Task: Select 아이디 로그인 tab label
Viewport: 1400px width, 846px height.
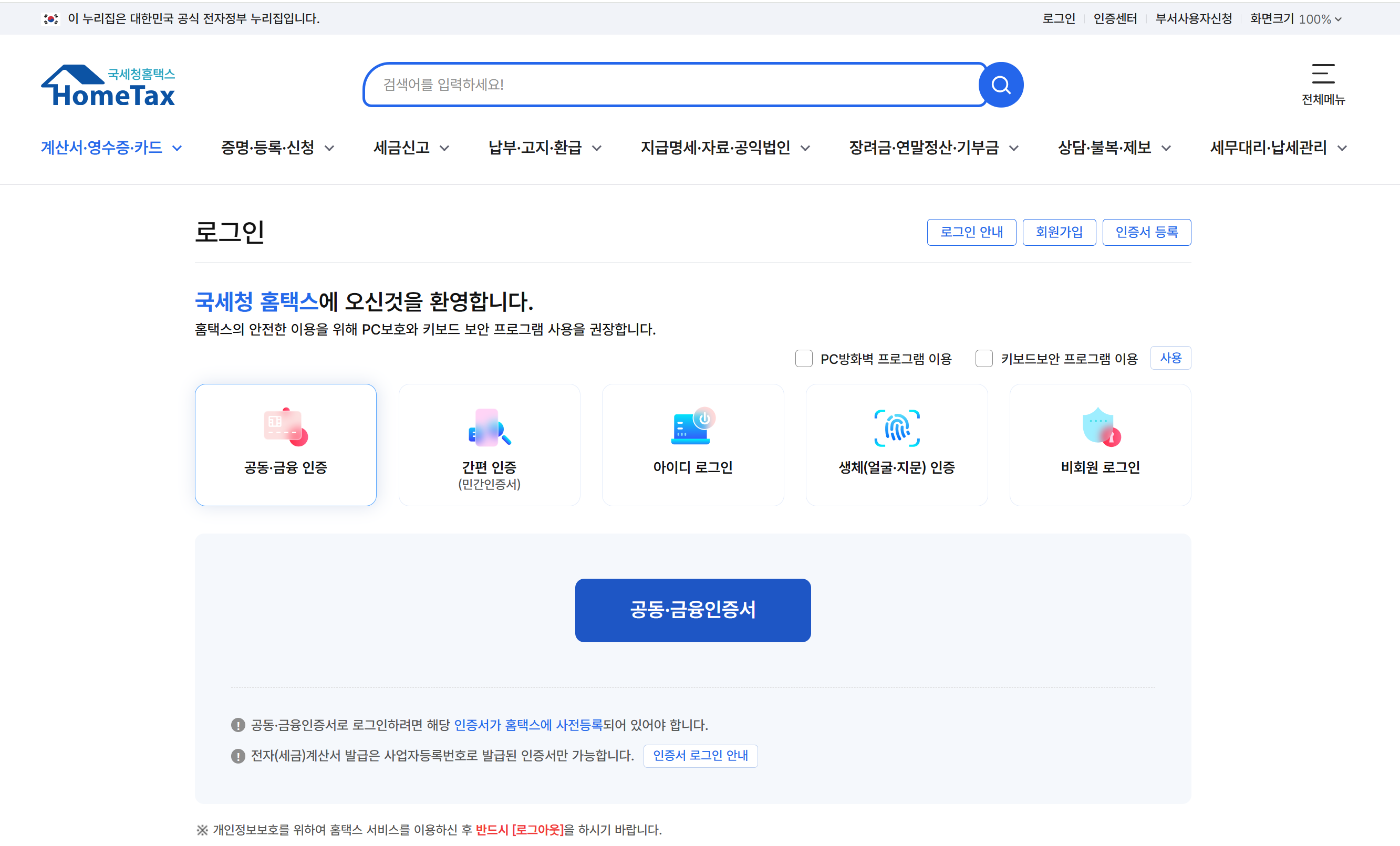Action: pos(692,467)
